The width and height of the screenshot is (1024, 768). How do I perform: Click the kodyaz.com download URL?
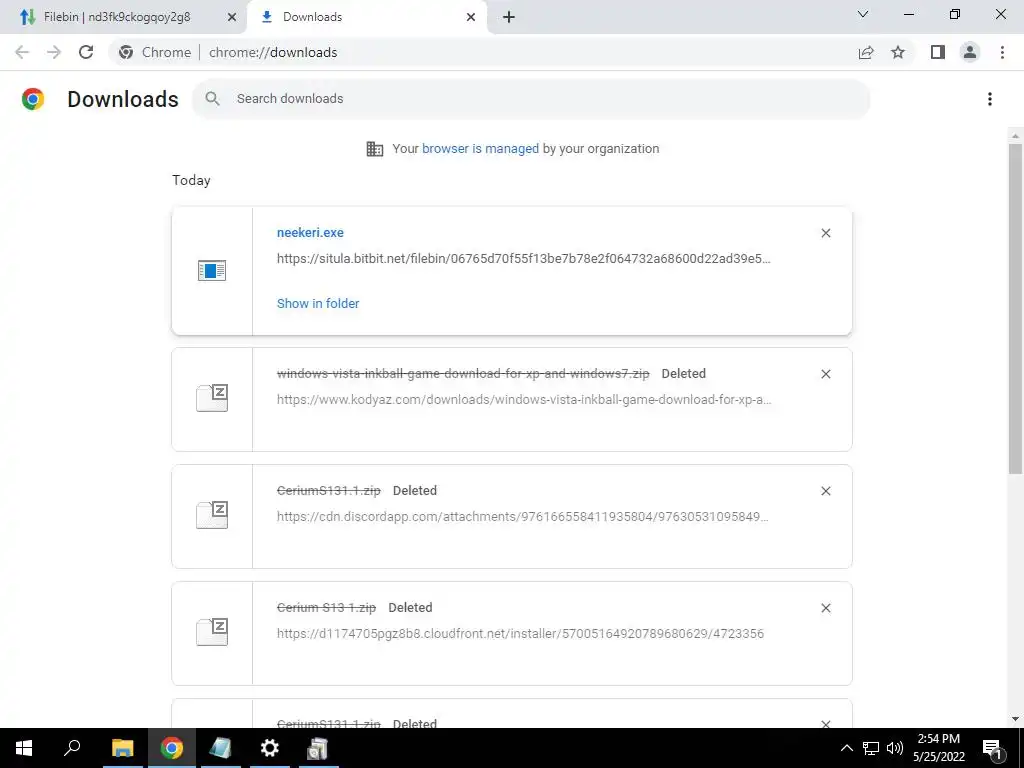point(524,400)
